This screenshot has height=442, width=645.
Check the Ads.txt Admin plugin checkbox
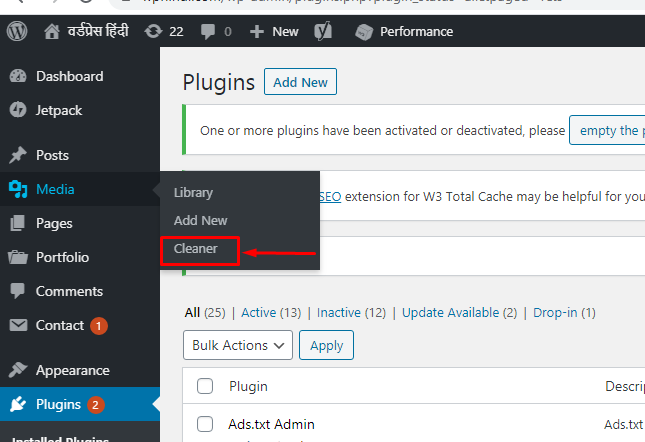pyautogui.click(x=205, y=424)
